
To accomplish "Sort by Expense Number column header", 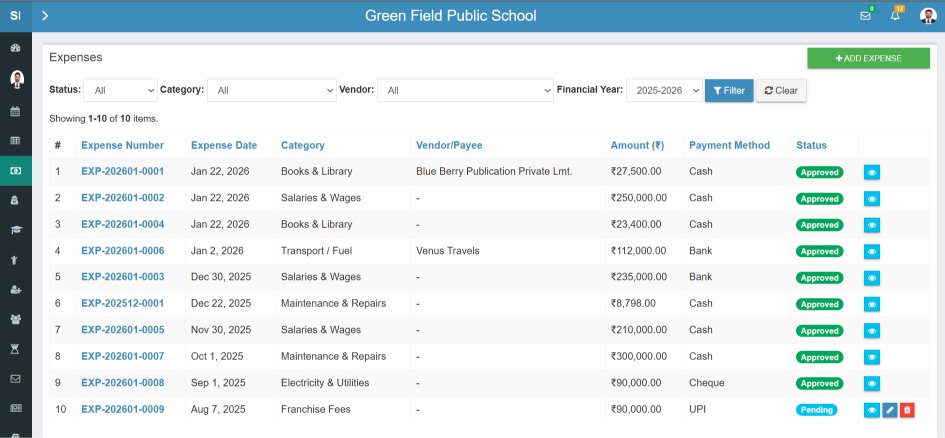I will (x=122, y=145).
